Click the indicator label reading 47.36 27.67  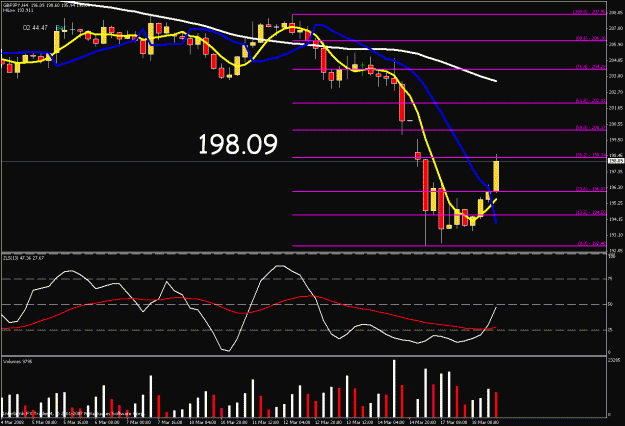pyautogui.click(x=24, y=258)
